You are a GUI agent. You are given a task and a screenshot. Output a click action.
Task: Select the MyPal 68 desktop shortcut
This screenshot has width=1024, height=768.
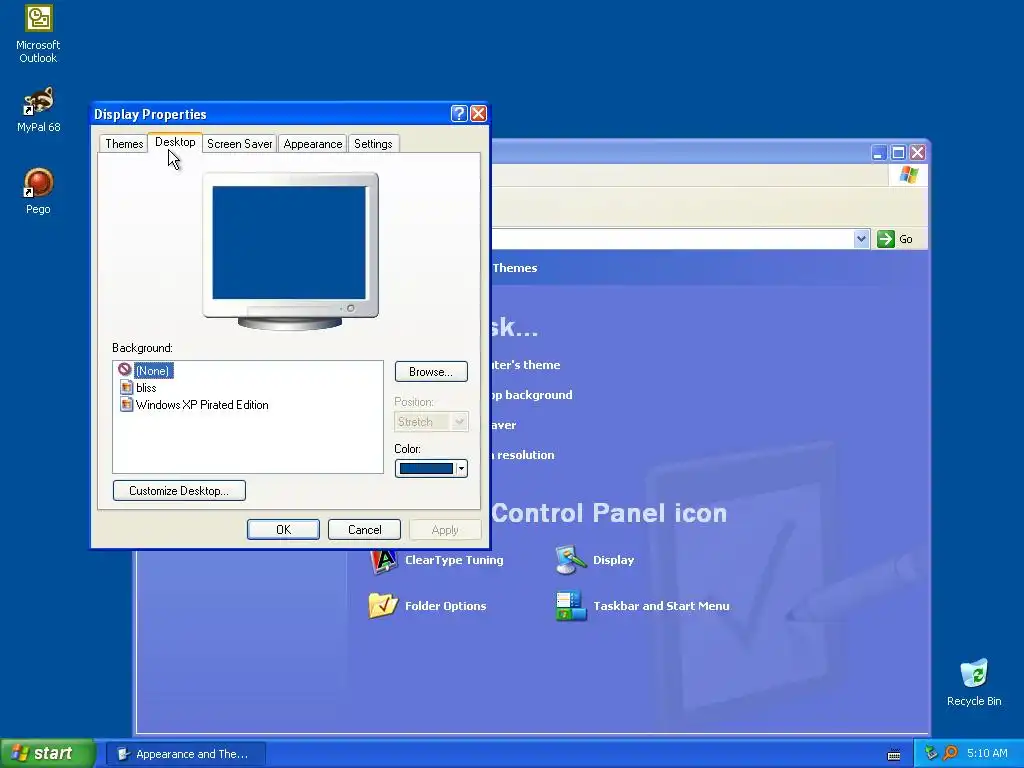point(38,110)
